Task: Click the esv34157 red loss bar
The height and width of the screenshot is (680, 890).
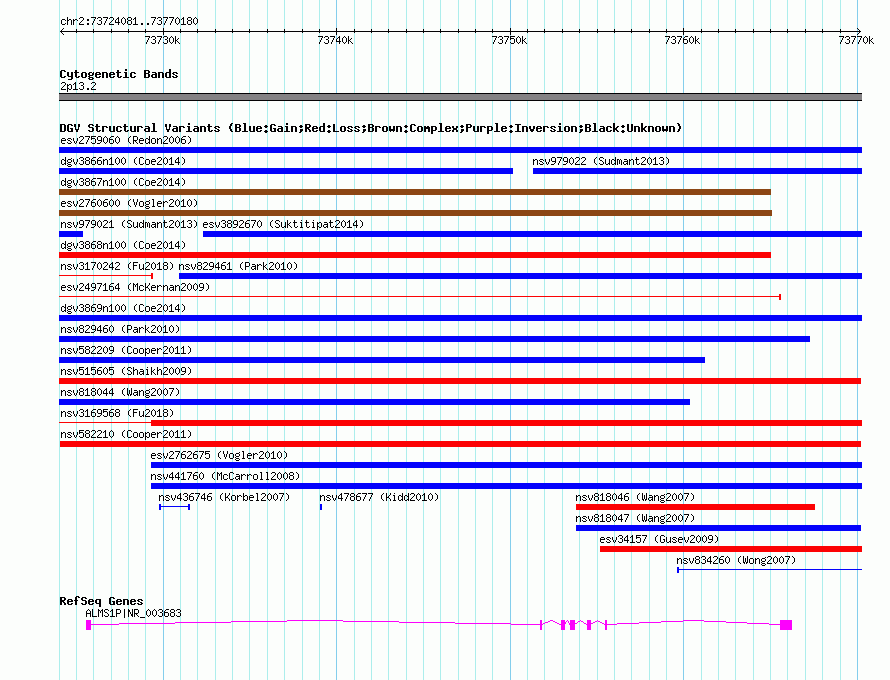Action: click(731, 549)
